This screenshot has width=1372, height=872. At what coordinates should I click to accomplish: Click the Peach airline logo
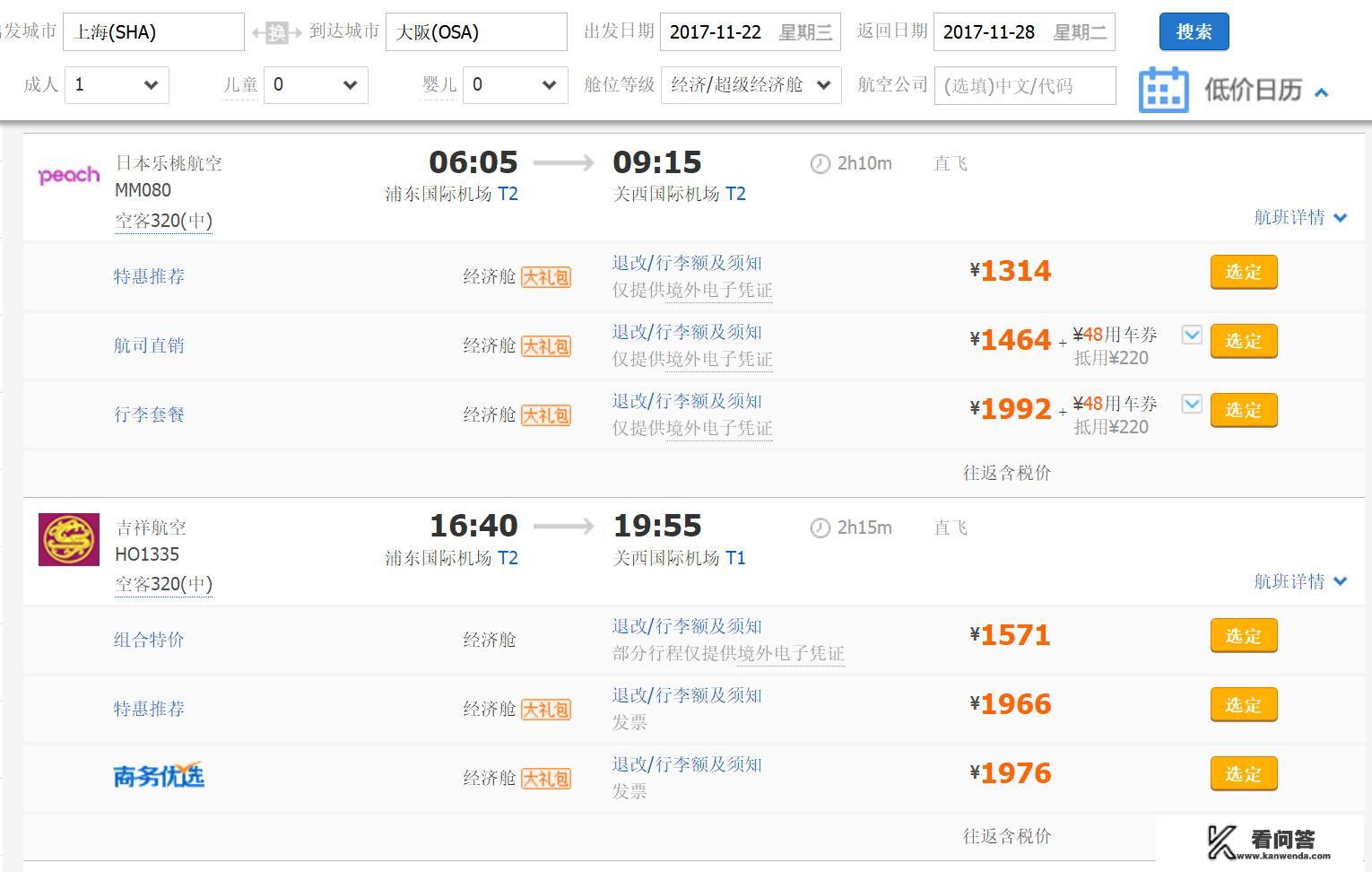69,175
